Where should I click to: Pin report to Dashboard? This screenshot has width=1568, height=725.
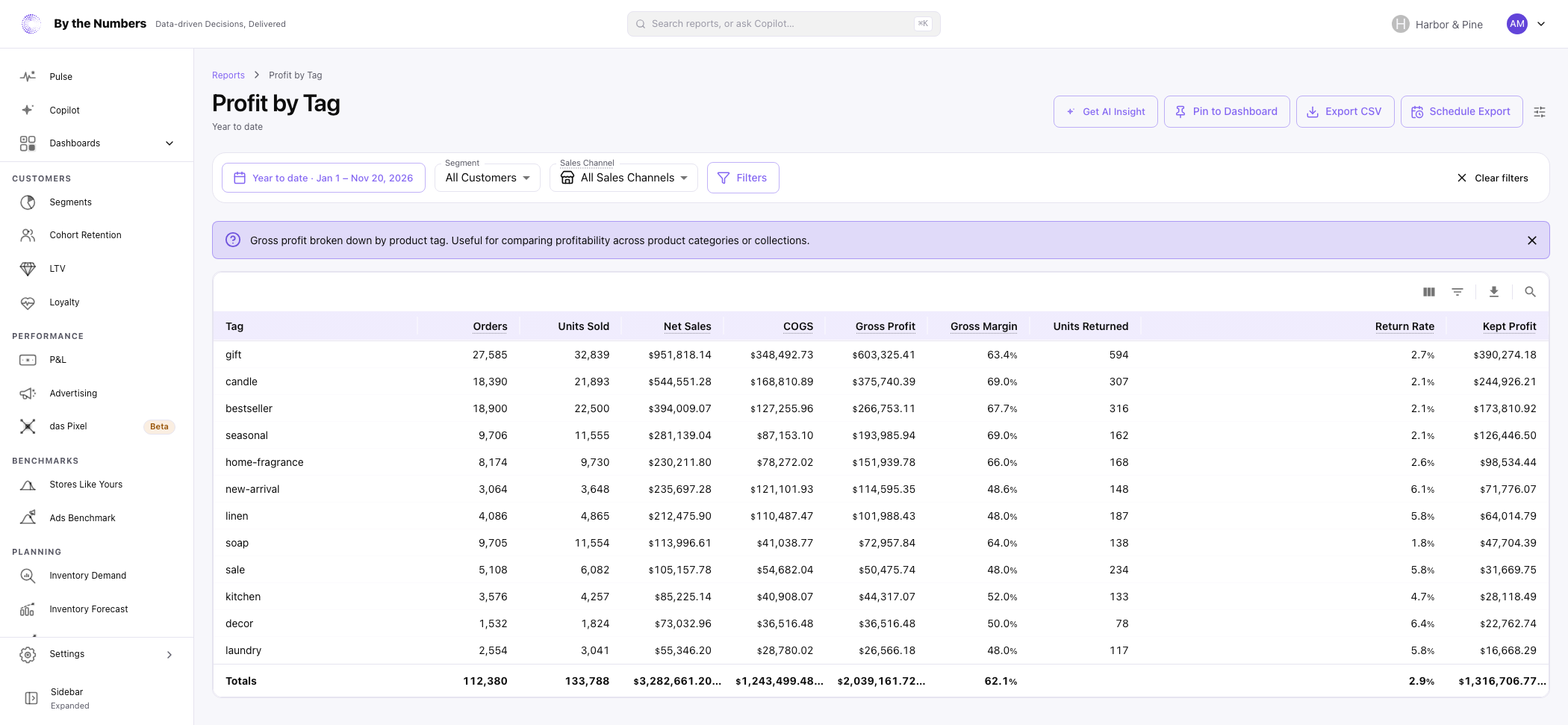[x=1227, y=111]
